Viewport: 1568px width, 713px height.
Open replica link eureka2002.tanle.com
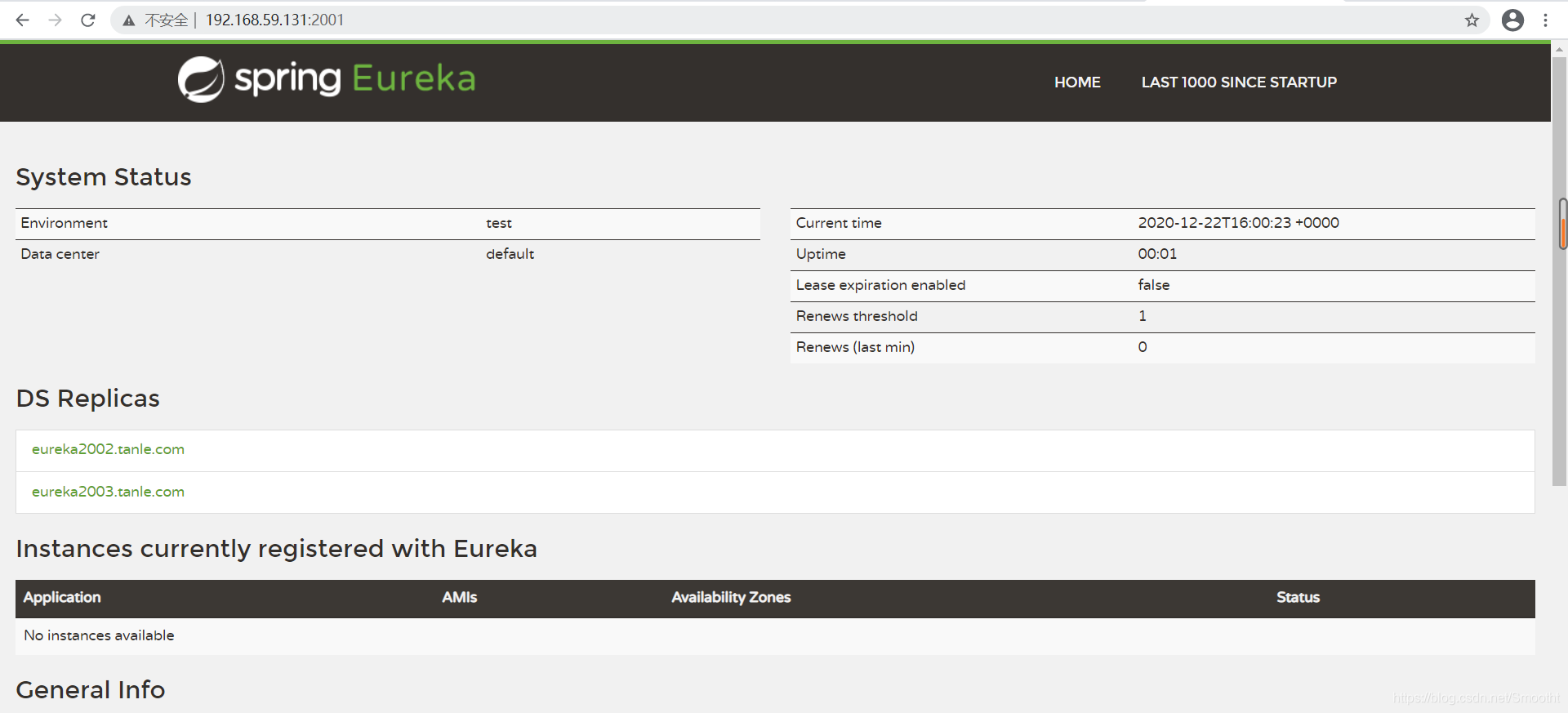(108, 449)
